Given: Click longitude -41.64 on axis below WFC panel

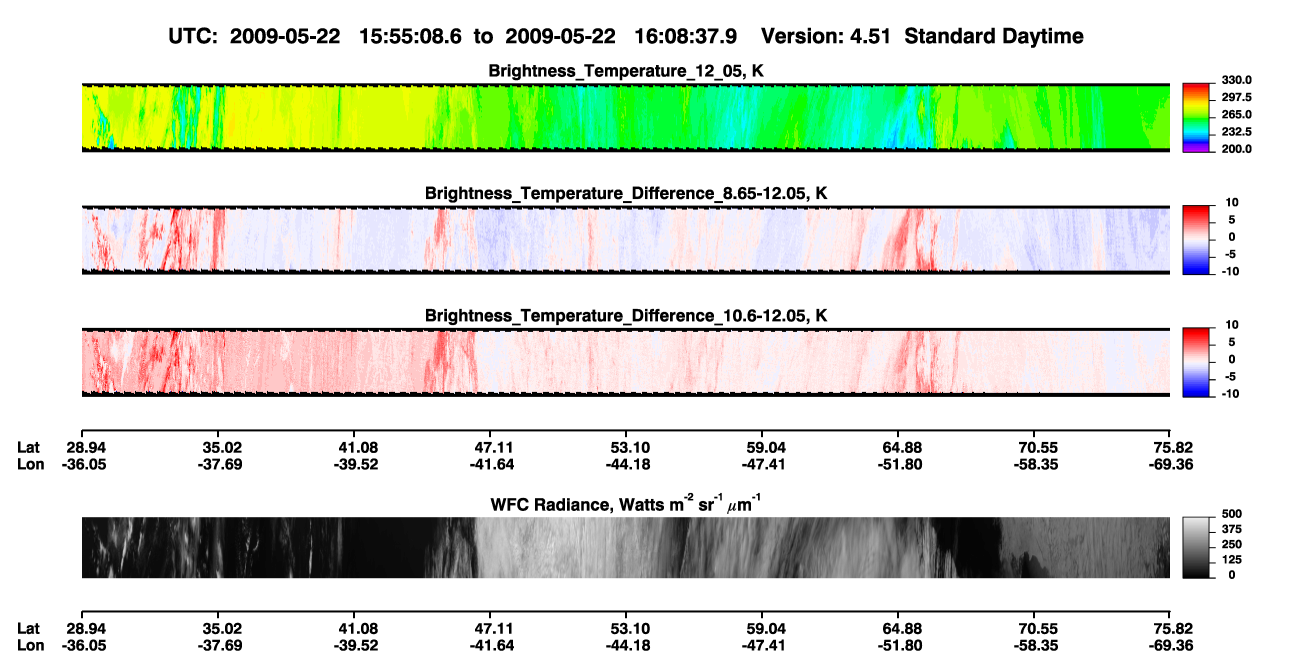Looking at the screenshot, I should pyautogui.click(x=491, y=645).
